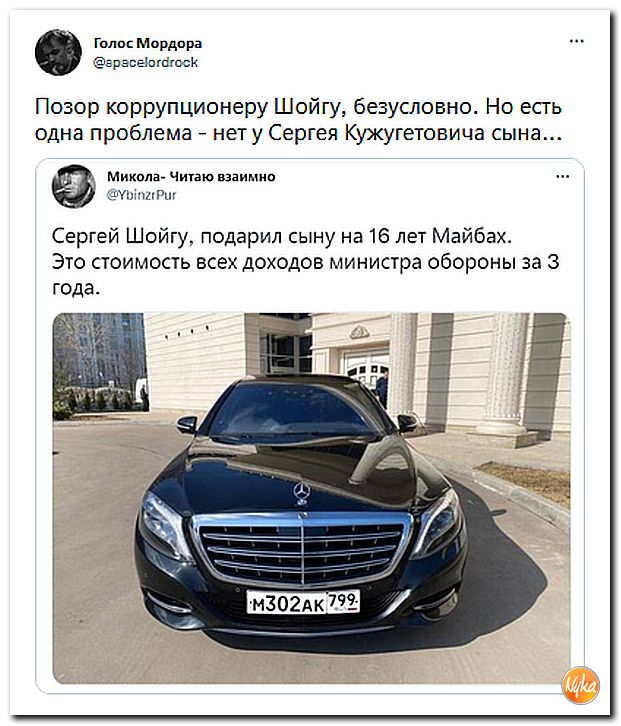The height and width of the screenshot is (726, 621).
Task: Click the Голос Мордора display name
Action: click(148, 43)
